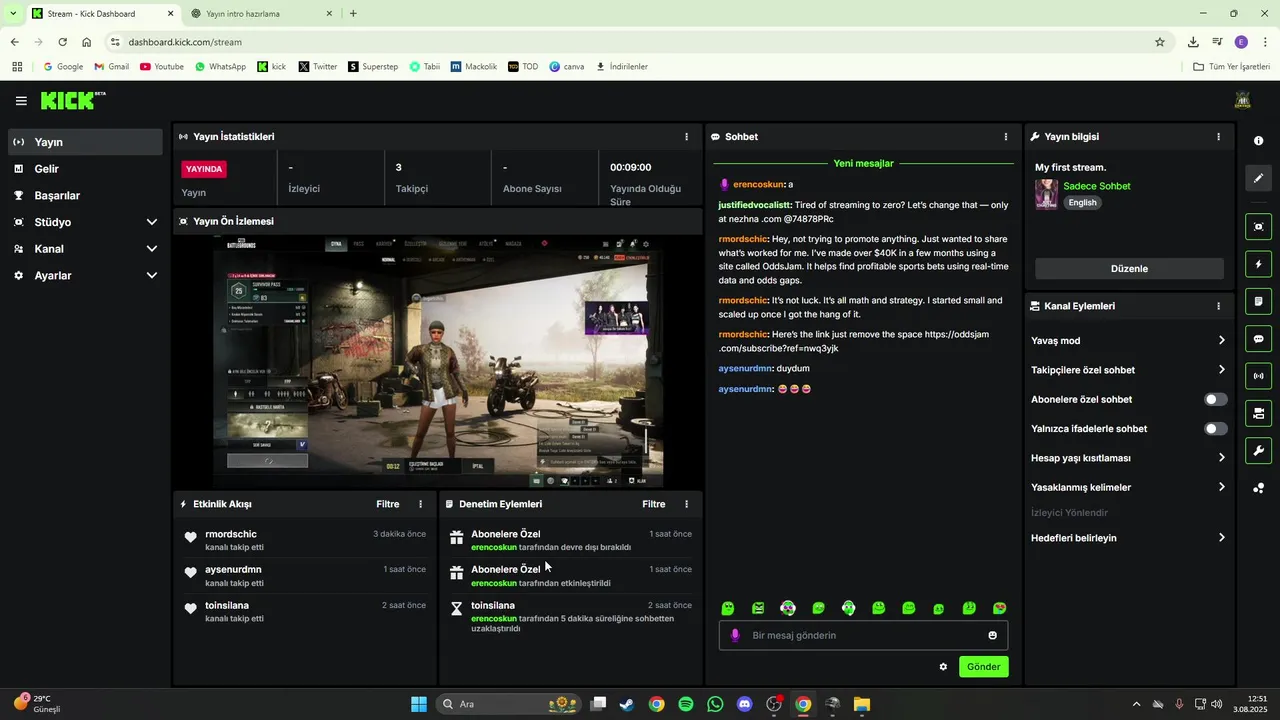This screenshot has width=1280, height=720.
Task: Open Takipçilere özel sohbet settings arrow
Action: 1221,370
